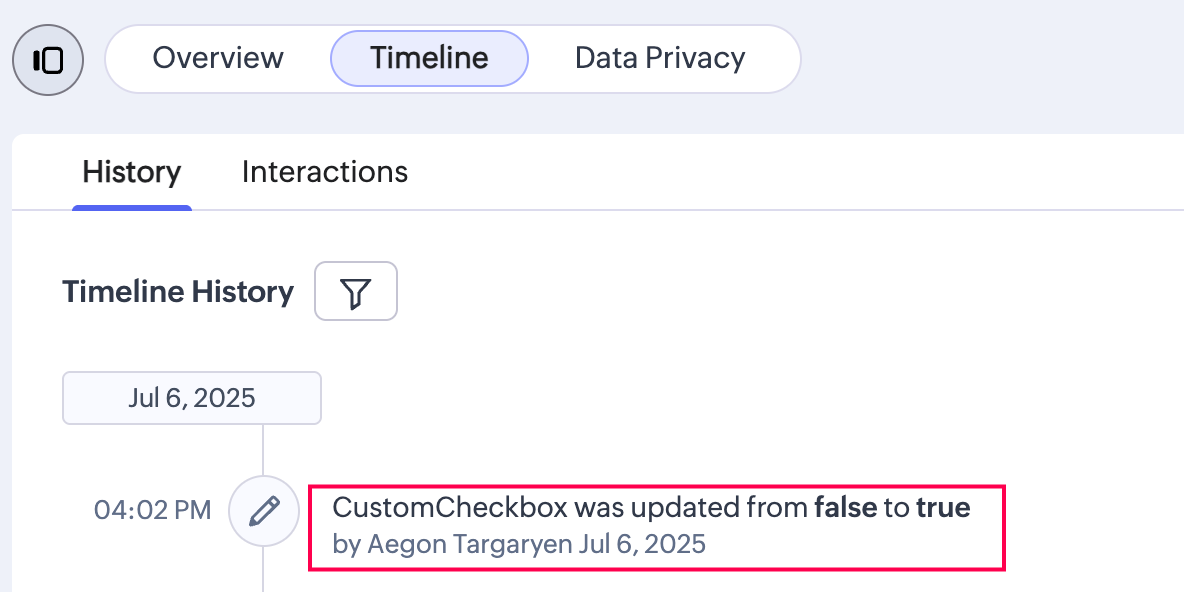Viewport: 1184px width, 592px height.
Task: Toggle the sidebar panel icon
Action: pyautogui.click(x=48, y=60)
